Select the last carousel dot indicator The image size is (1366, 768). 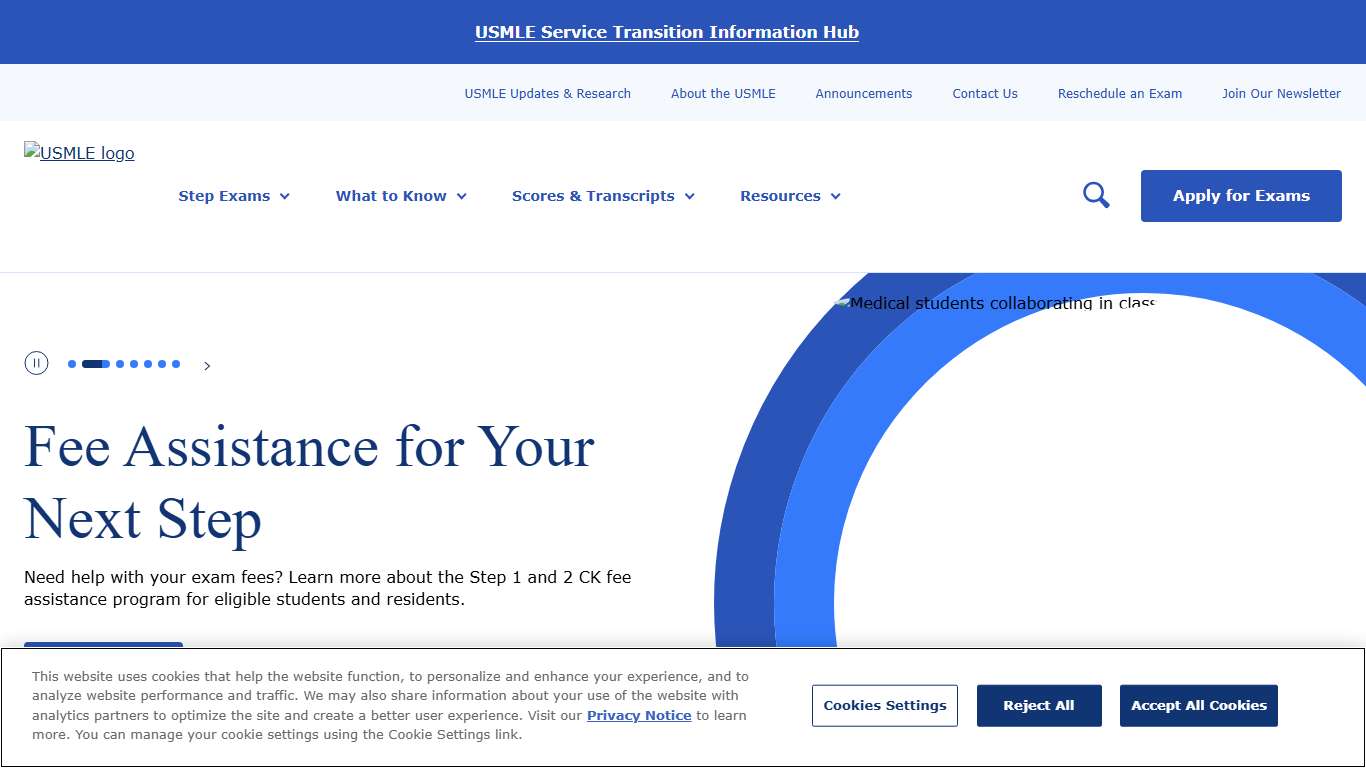[x=176, y=364]
